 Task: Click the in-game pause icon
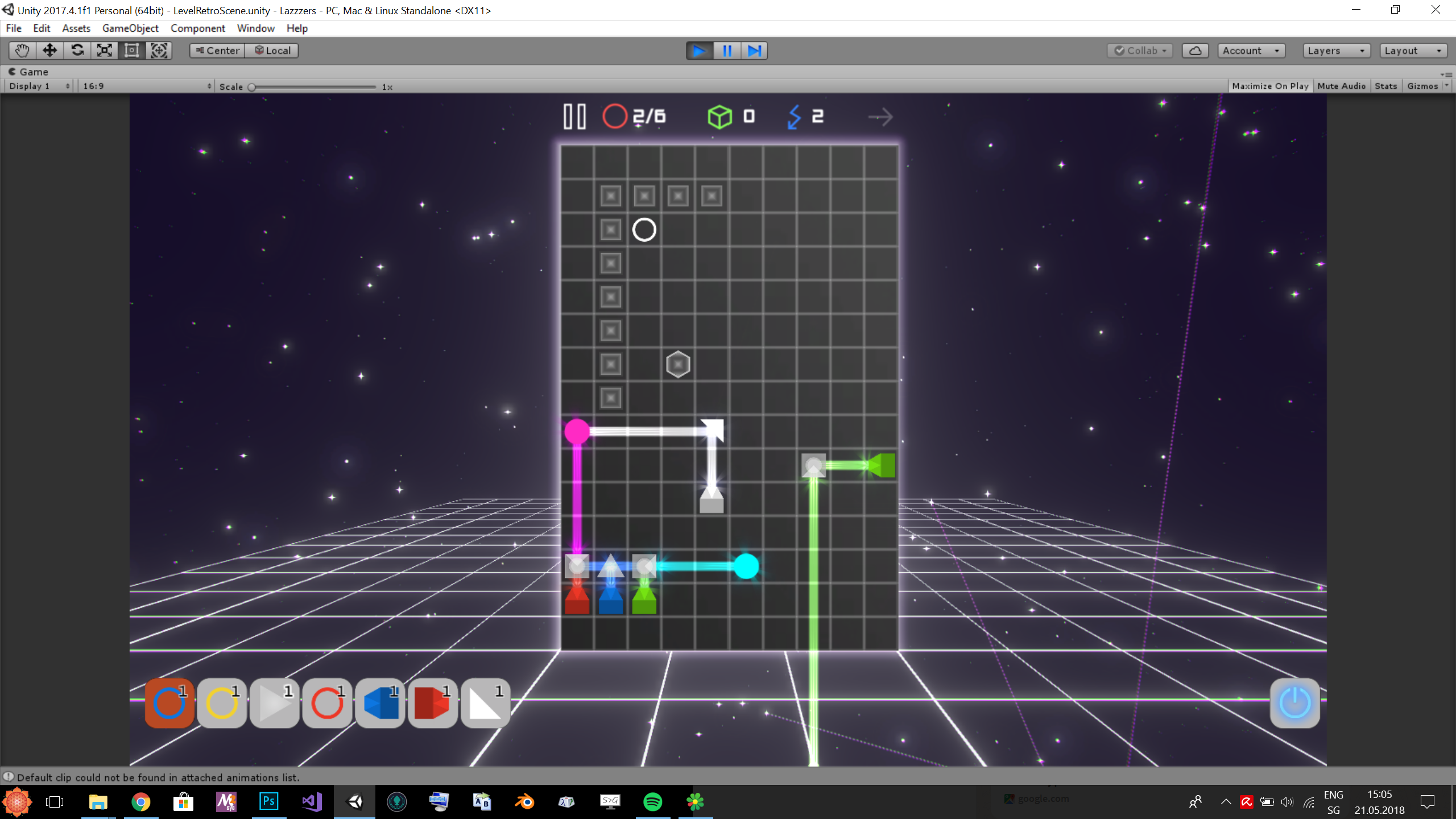pos(574,117)
